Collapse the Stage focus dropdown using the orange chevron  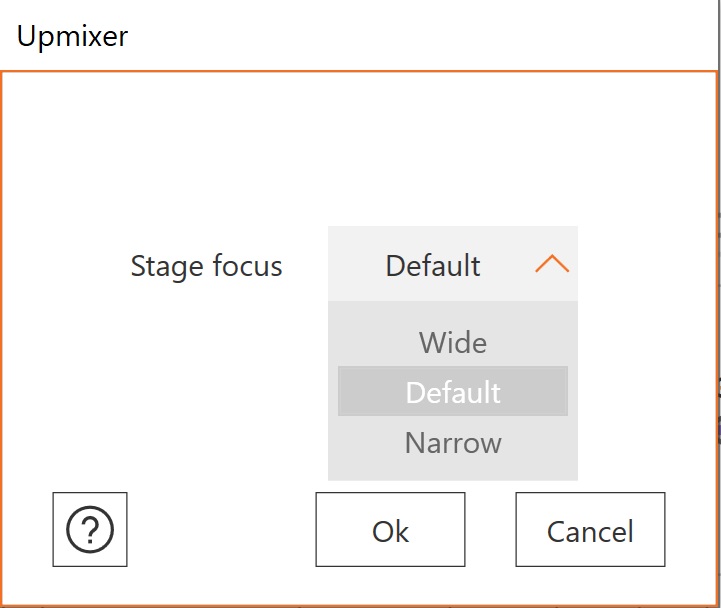(552, 265)
